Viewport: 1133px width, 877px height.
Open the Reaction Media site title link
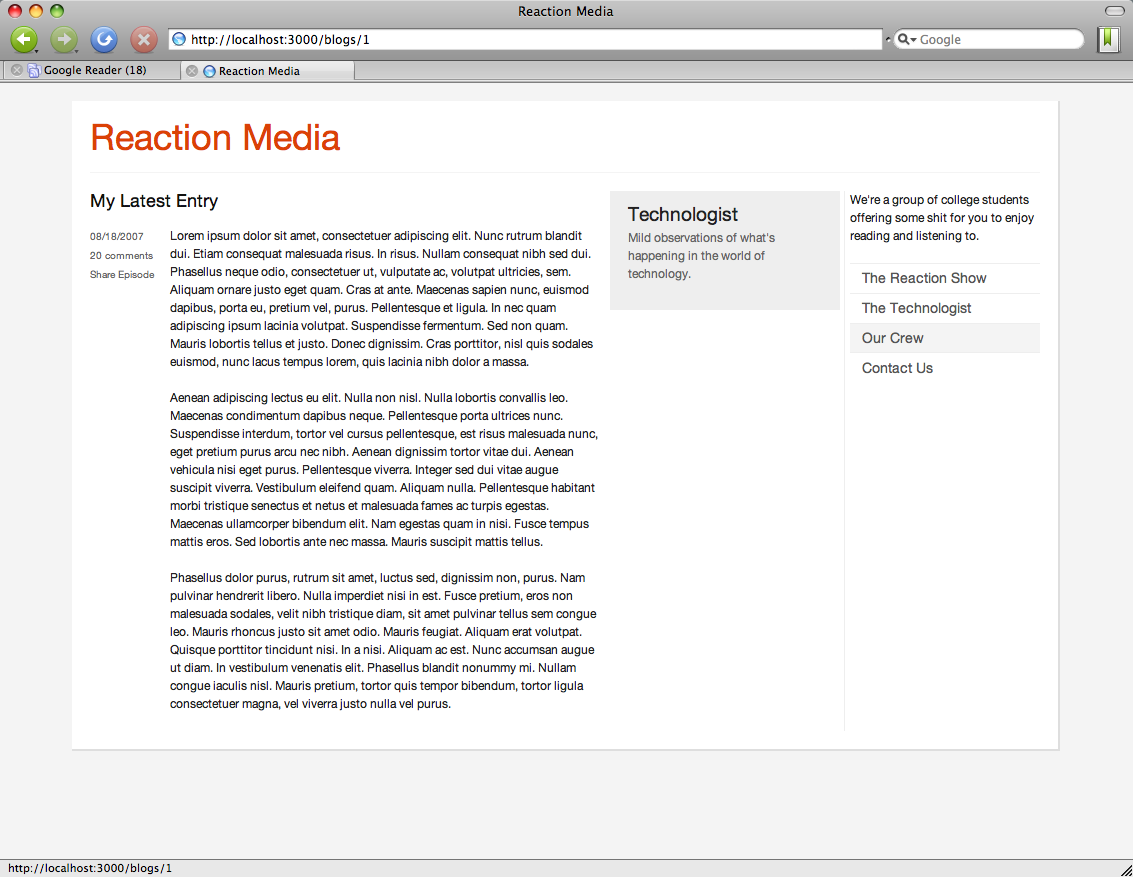tap(215, 137)
